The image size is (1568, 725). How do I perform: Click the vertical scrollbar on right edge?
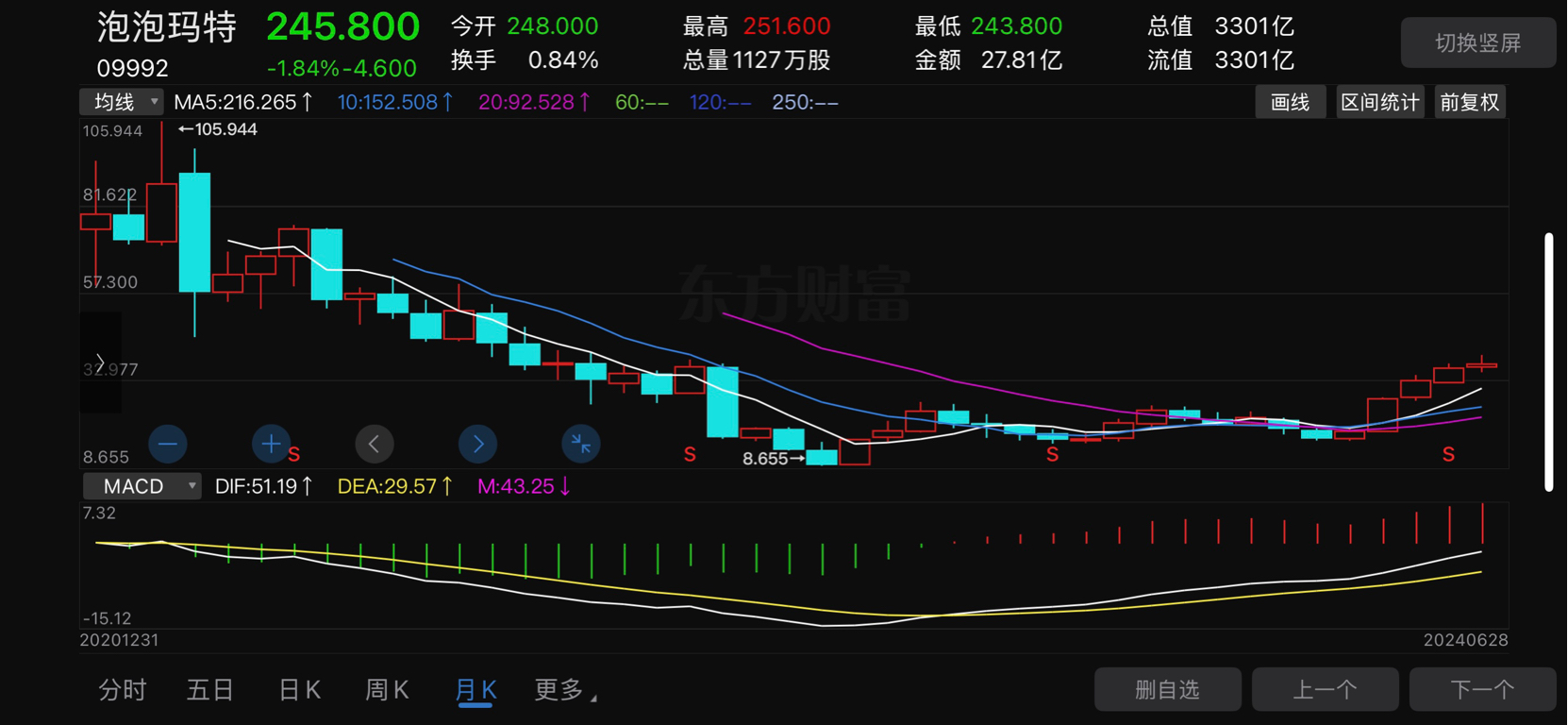[1549, 362]
